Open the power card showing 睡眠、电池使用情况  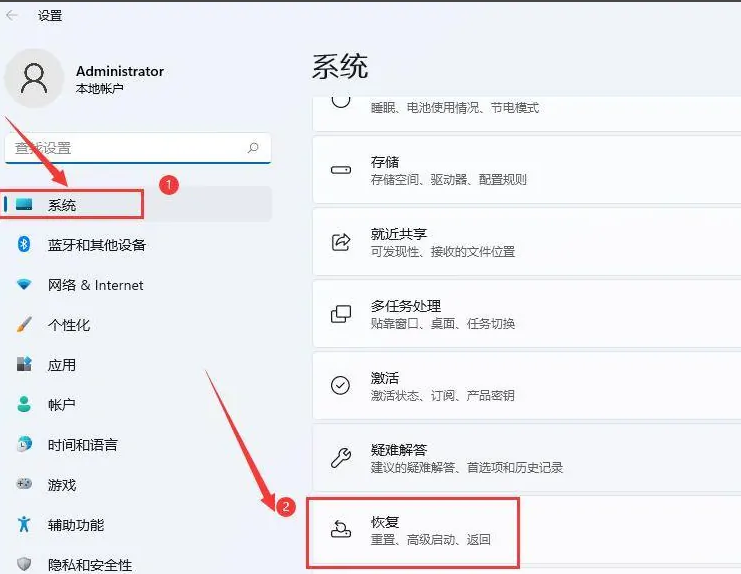coord(526,113)
